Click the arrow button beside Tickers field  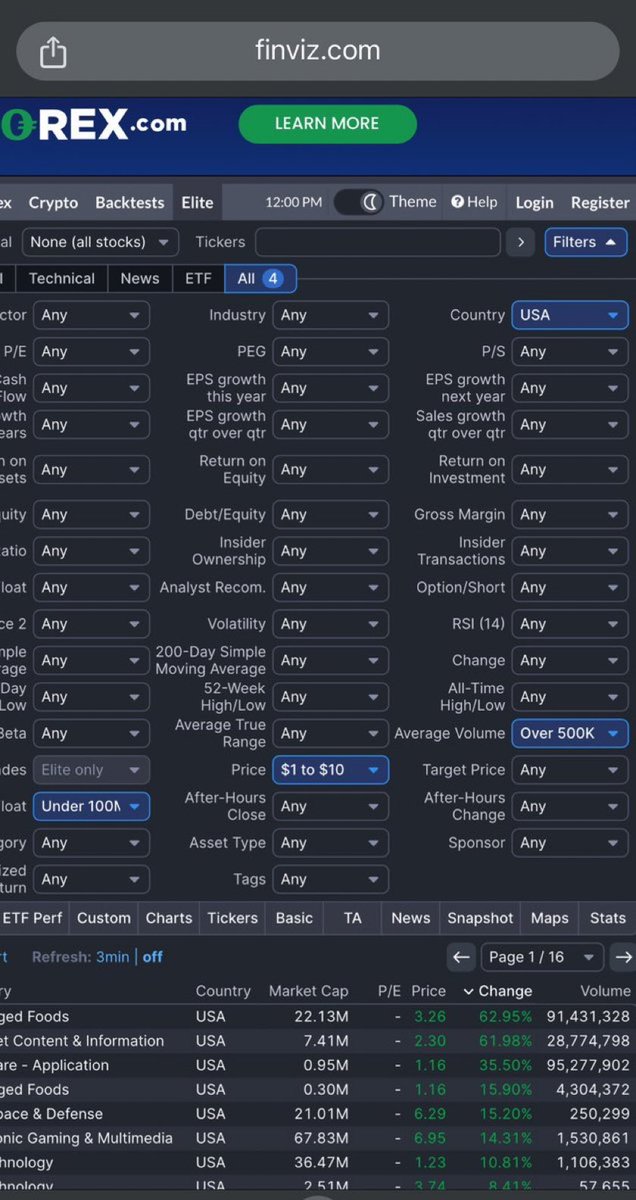click(520, 242)
